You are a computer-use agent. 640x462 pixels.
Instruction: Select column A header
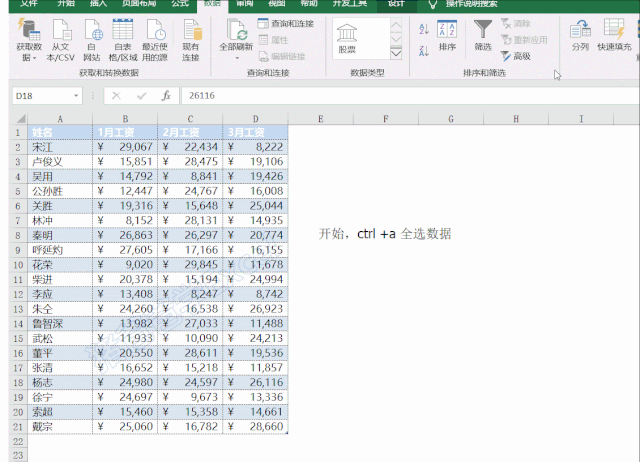click(60, 119)
